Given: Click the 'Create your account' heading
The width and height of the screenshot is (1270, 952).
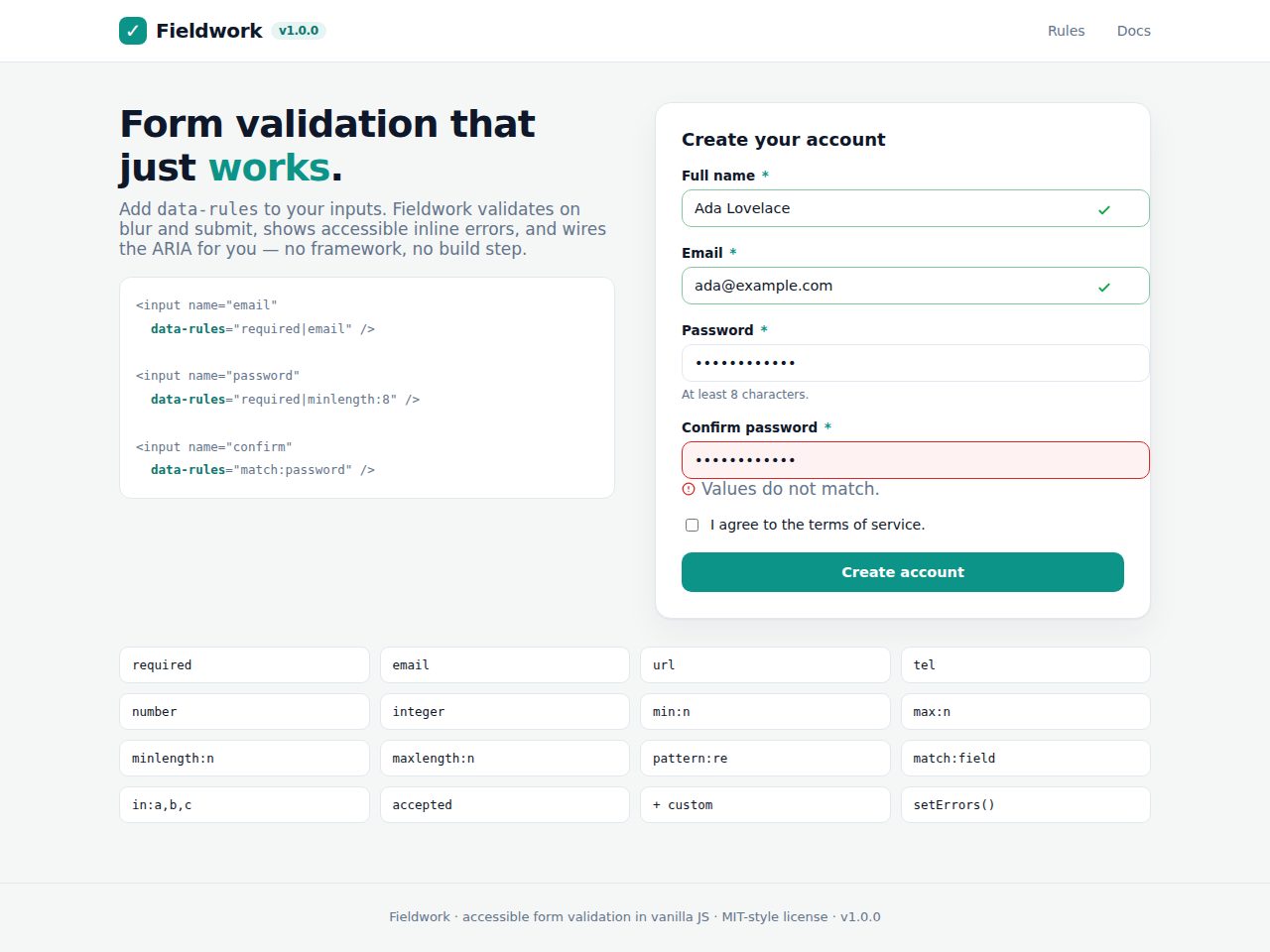Looking at the screenshot, I should click(784, 140).
